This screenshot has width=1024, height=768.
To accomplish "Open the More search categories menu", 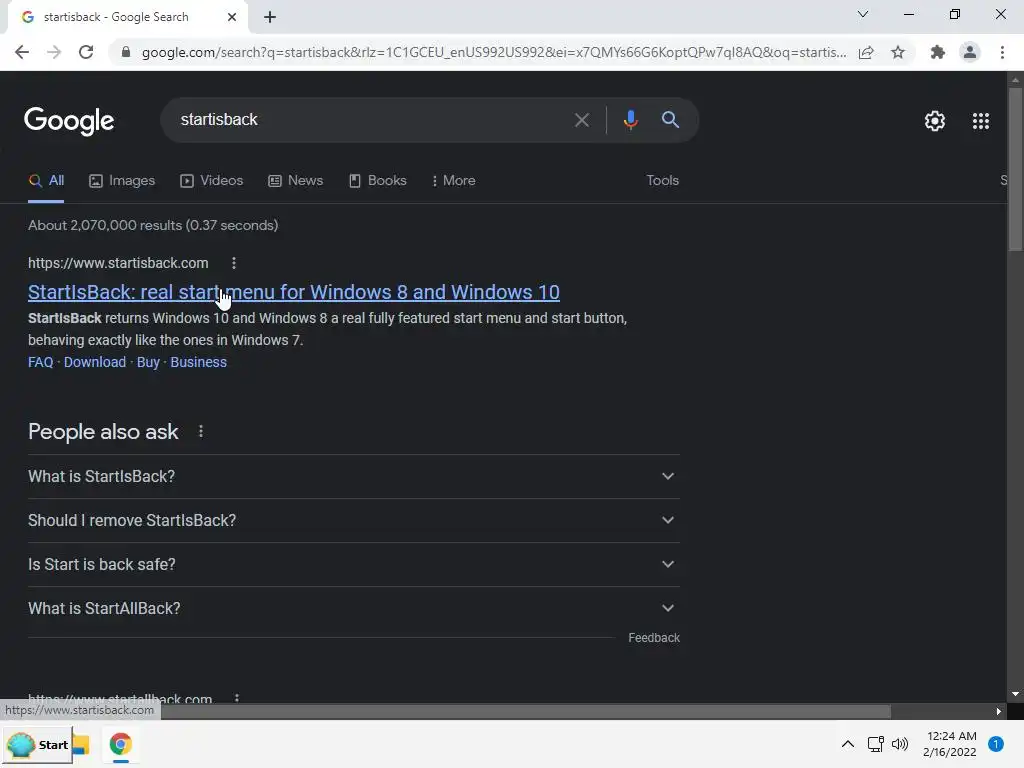I will pos(454,181).
